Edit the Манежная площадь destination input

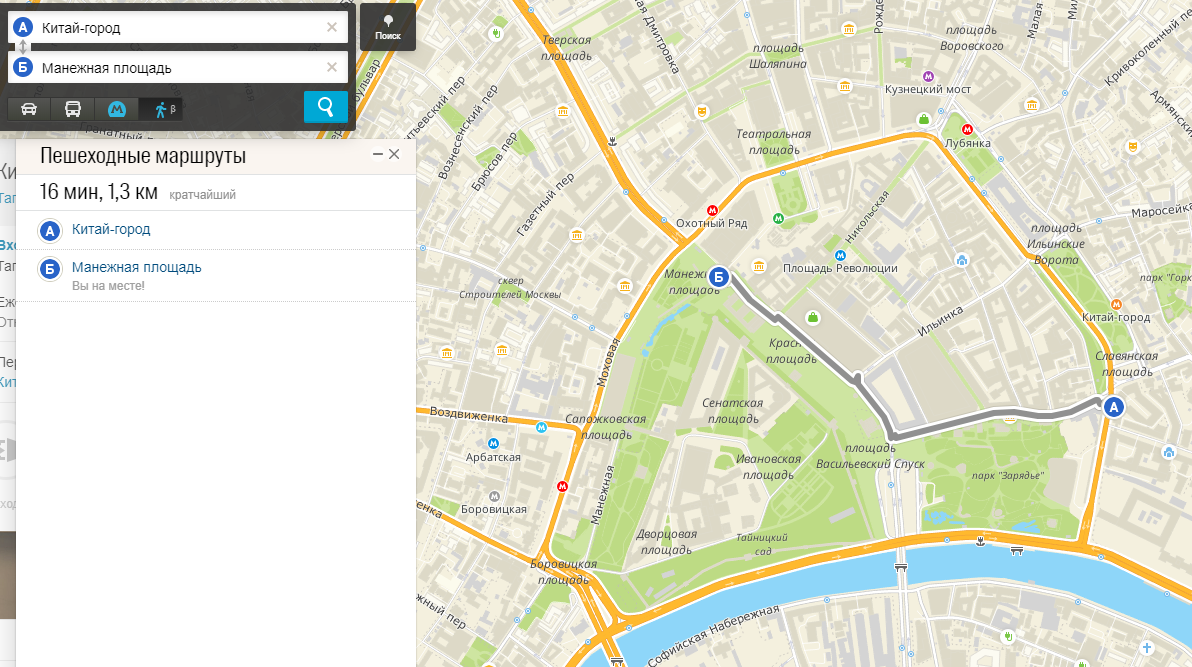click(x=179, y=67)
